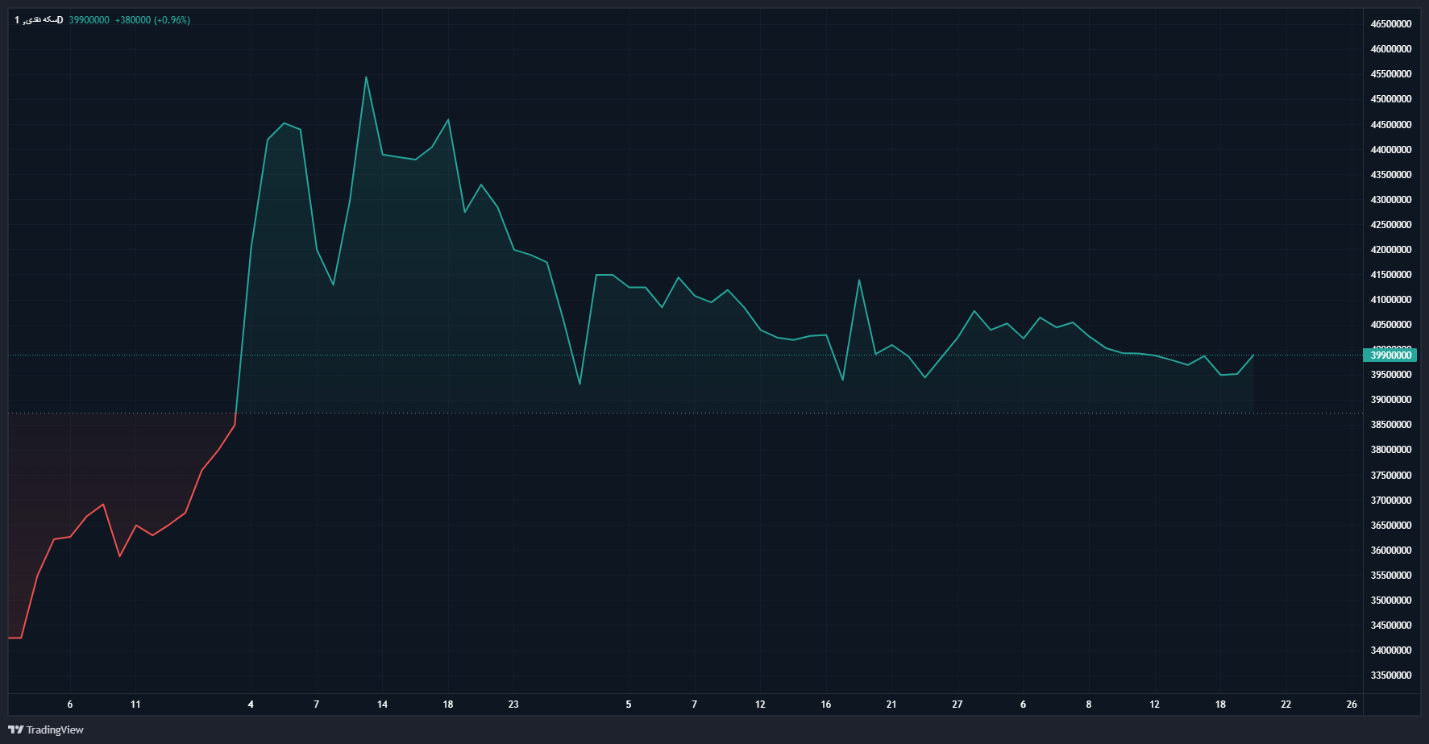Select the 23 date on the time axis
This screenshot has width=1429, height=744.
[x=513, y=705]
